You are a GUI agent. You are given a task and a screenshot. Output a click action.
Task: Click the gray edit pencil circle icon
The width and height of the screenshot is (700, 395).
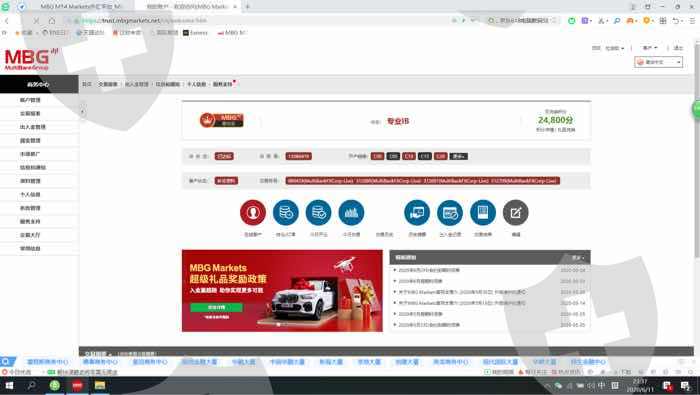click(x=516, y=212)
